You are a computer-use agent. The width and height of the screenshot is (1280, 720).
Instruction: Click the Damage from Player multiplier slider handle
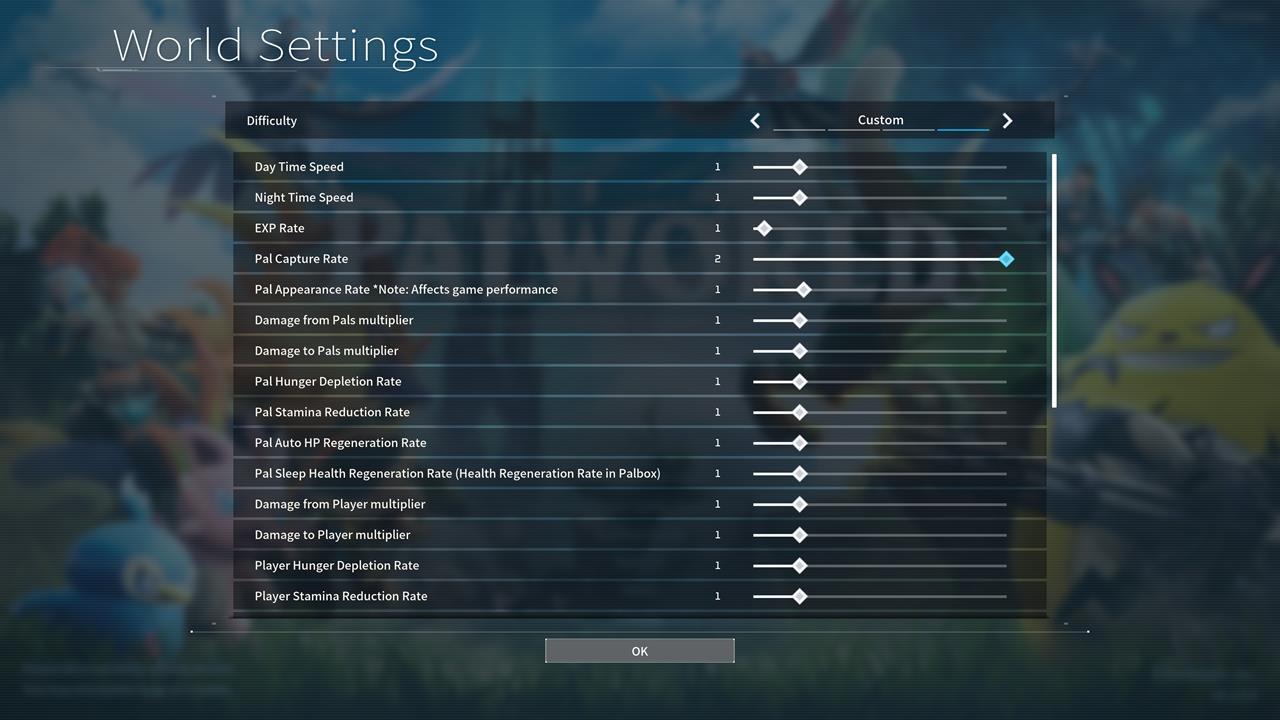tap(799, 504)
